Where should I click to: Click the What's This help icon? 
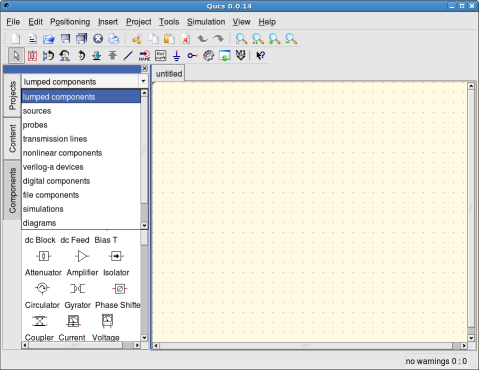(260, 55)
